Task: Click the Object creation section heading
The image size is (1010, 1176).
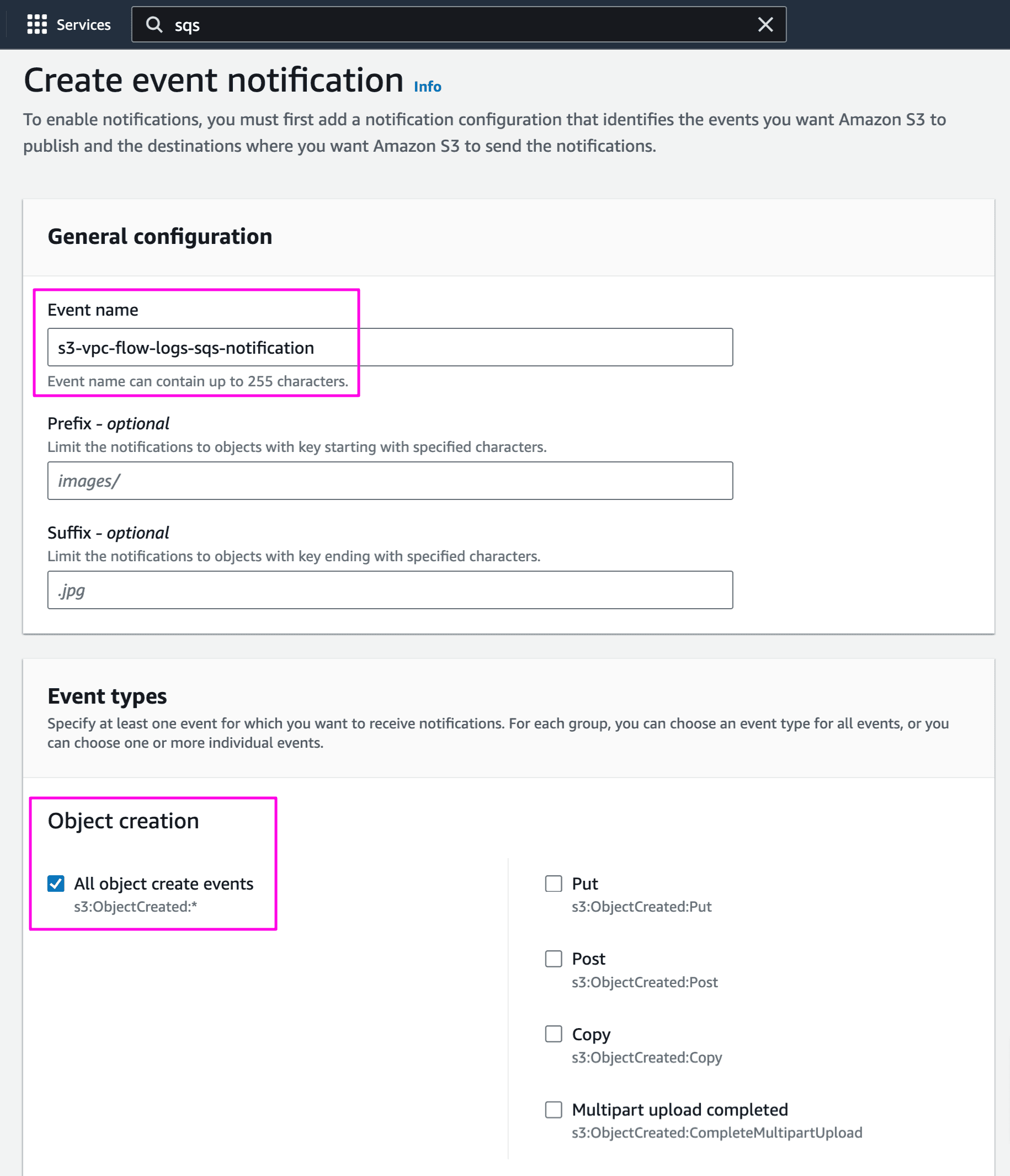Action: (124, 820)
